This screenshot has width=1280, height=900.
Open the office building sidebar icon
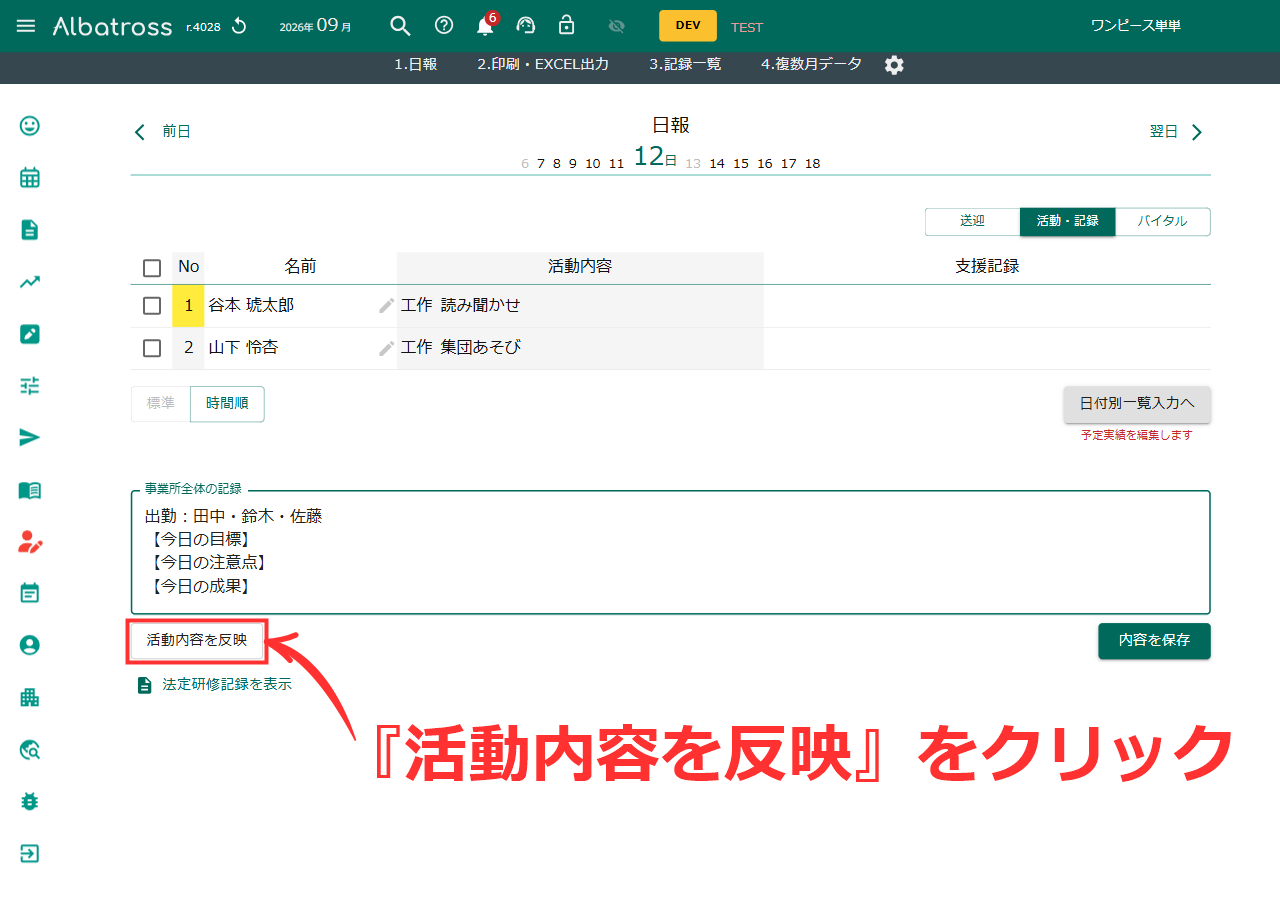30,697
